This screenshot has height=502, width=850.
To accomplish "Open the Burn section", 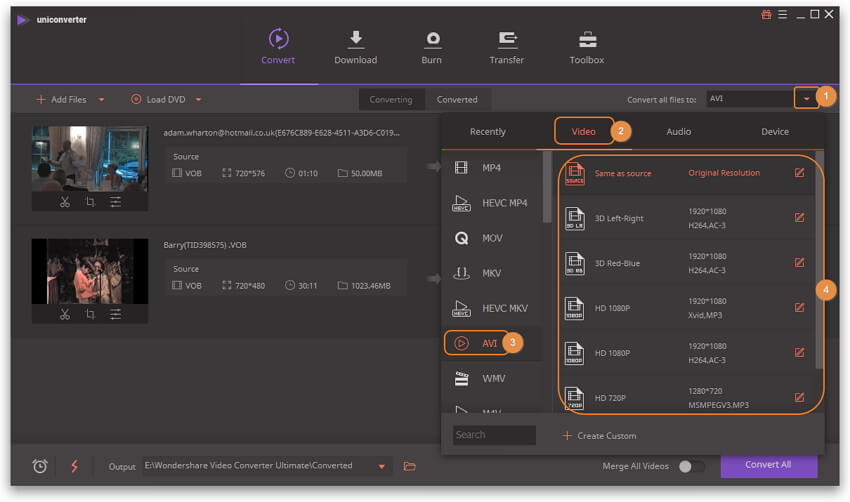I will pyautogui.click(x=432, y=47).
